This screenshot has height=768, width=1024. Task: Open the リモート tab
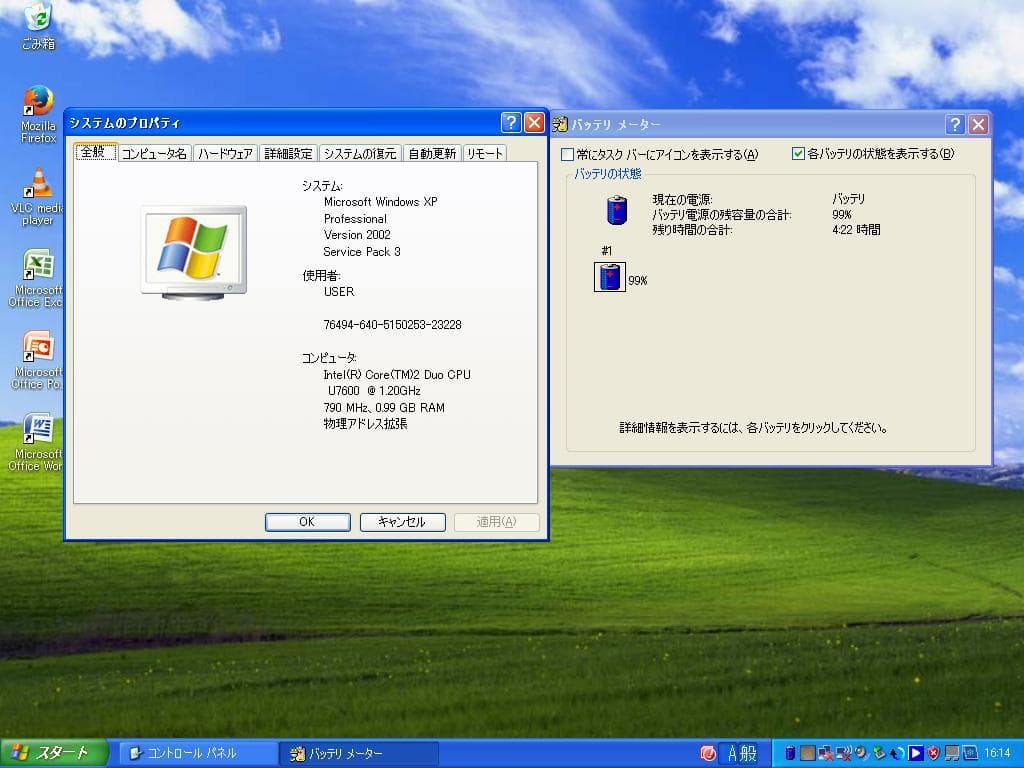click(485, 153)
